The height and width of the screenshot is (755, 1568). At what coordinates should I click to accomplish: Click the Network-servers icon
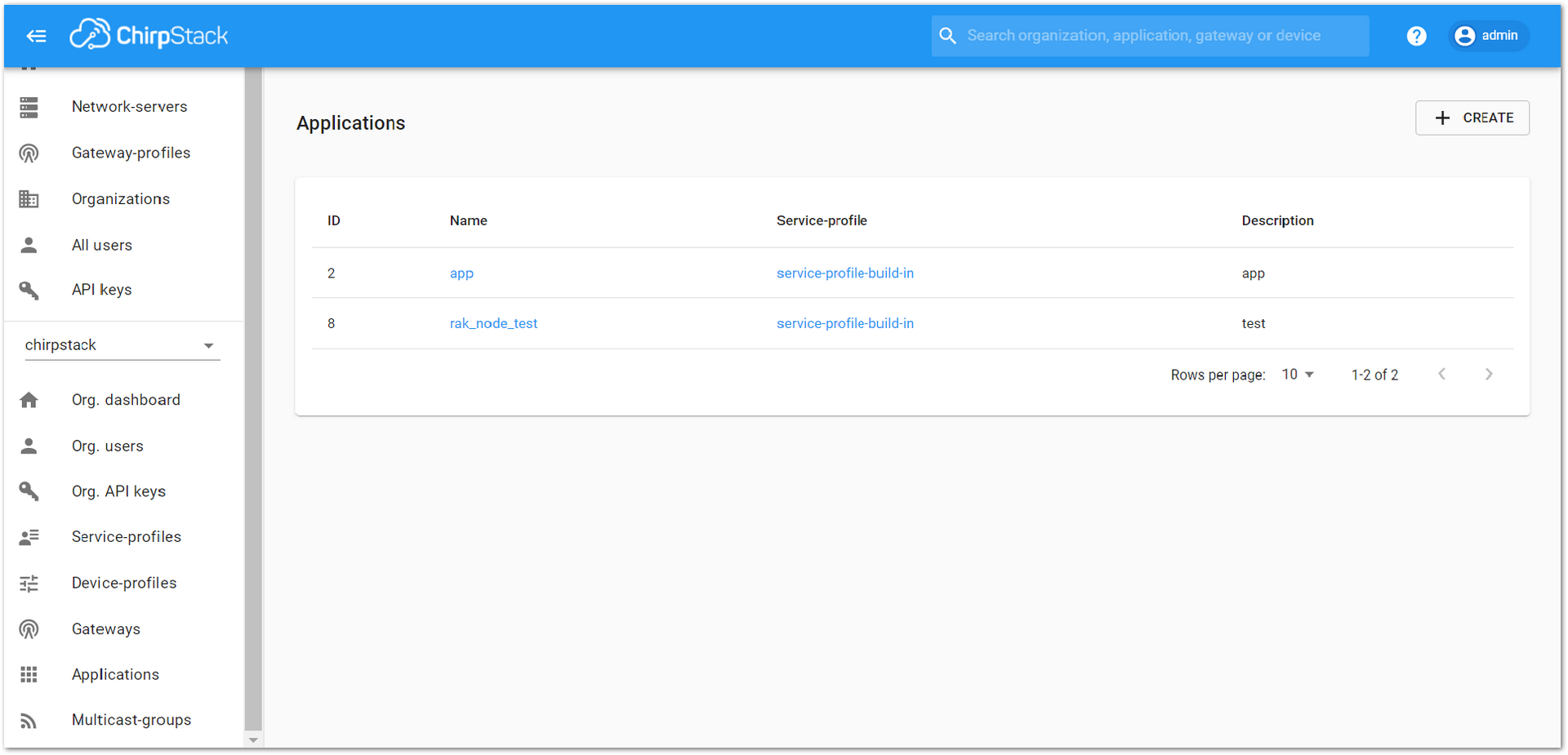point(29,107)
